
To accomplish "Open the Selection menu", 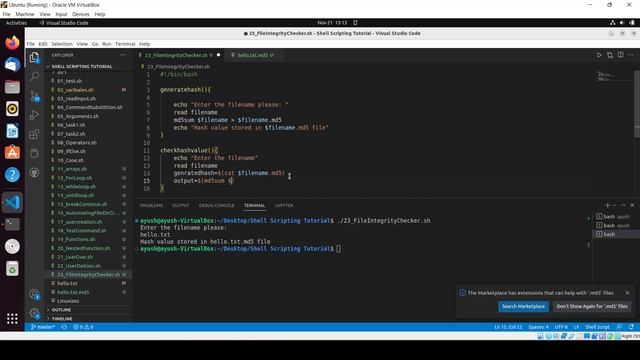I will click(62, 44).
